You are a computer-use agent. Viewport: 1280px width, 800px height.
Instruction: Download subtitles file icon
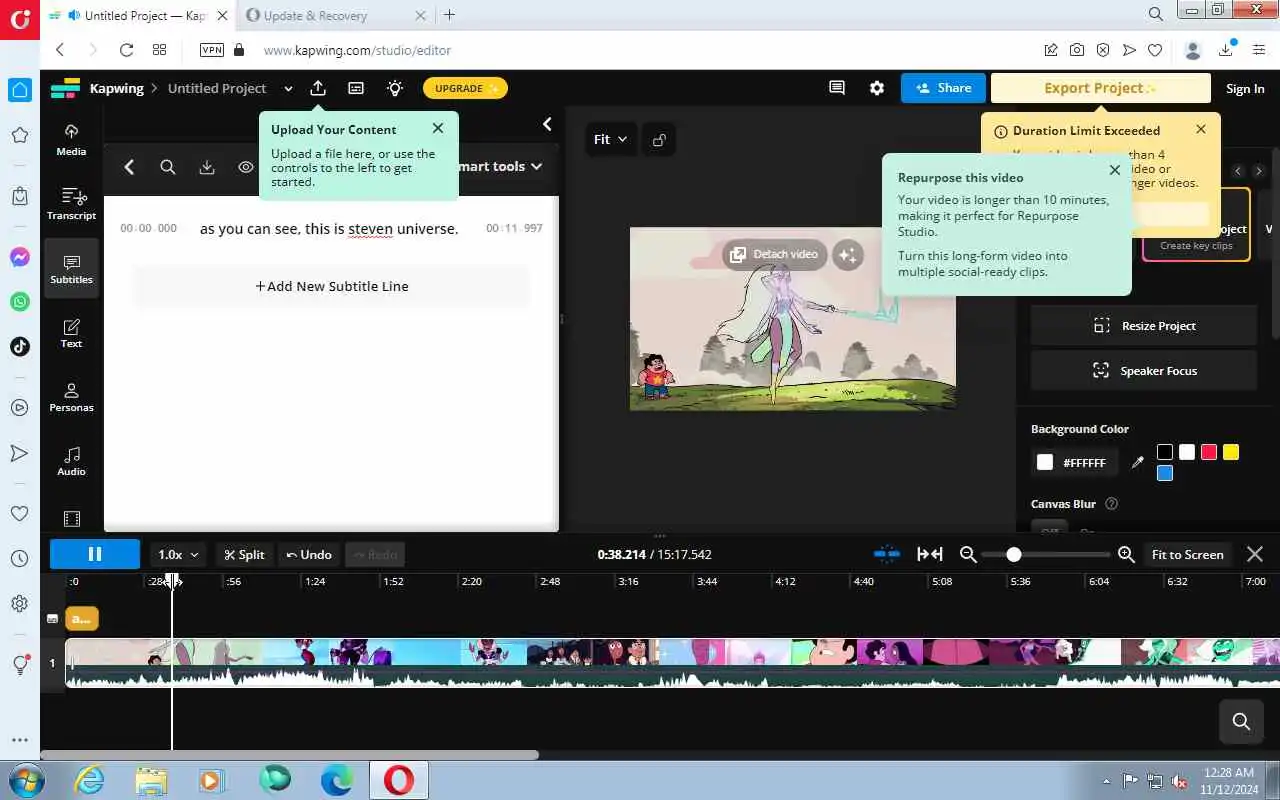click(x=207, y=167)
